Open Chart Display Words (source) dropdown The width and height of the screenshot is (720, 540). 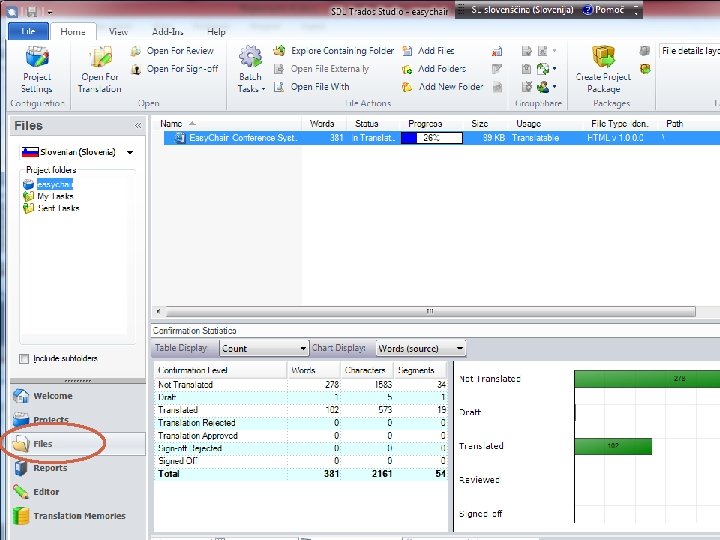(x=420, y=349)
